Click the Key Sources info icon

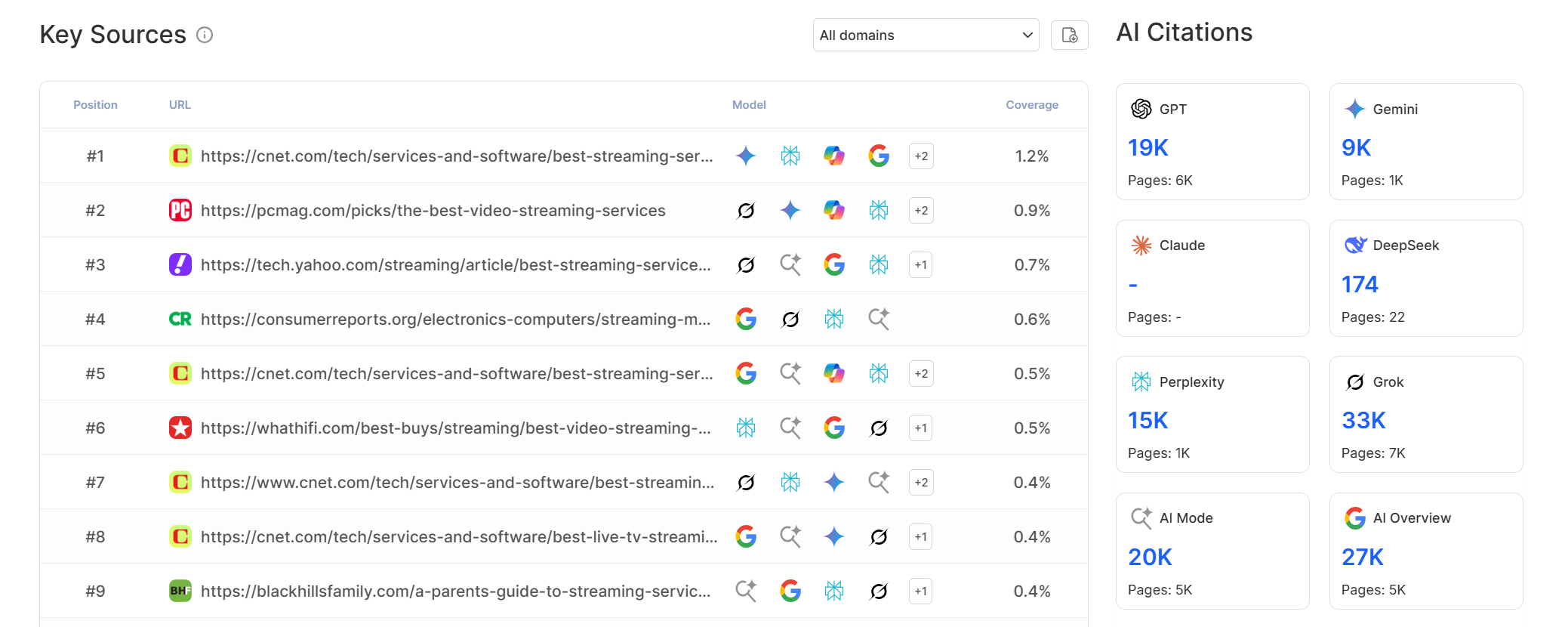pyautogui.click(x=205, y=35)
